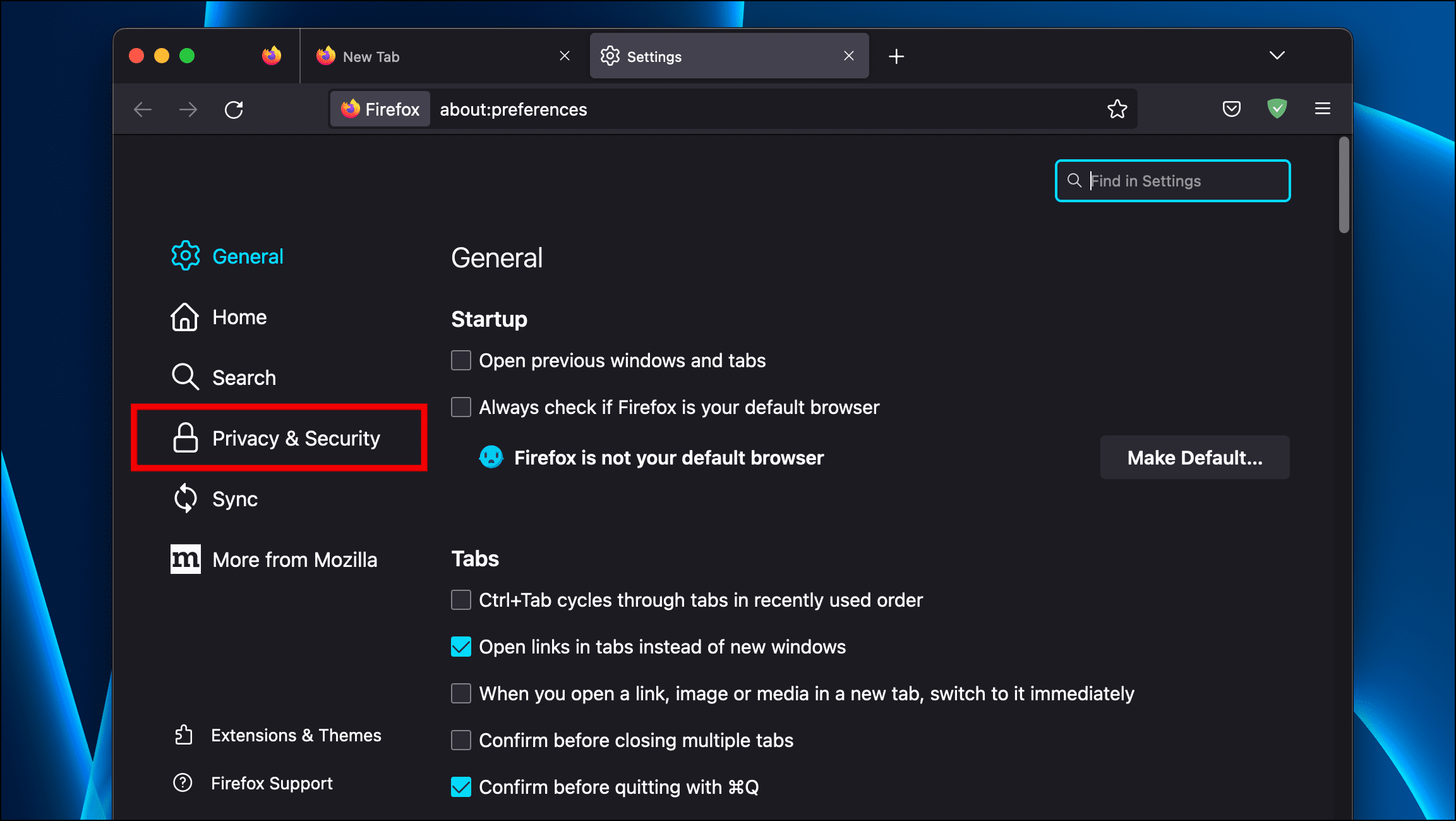Viewport: 1456px width, 821px height.
Task: Open the Firefox Support link
Action: click(253, 783)
